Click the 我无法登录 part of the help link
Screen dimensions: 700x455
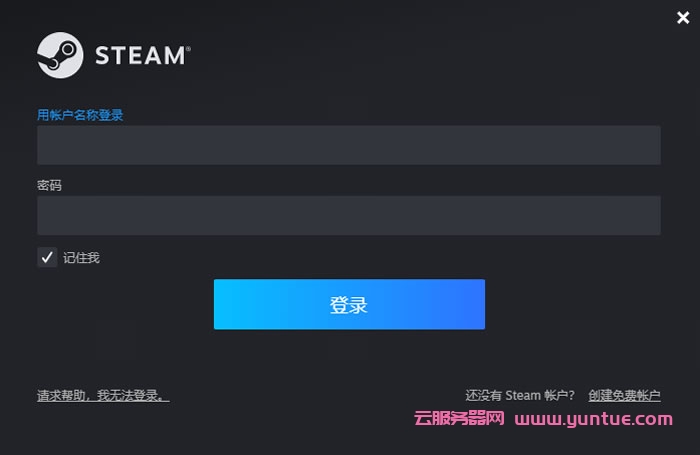(127, 396)
